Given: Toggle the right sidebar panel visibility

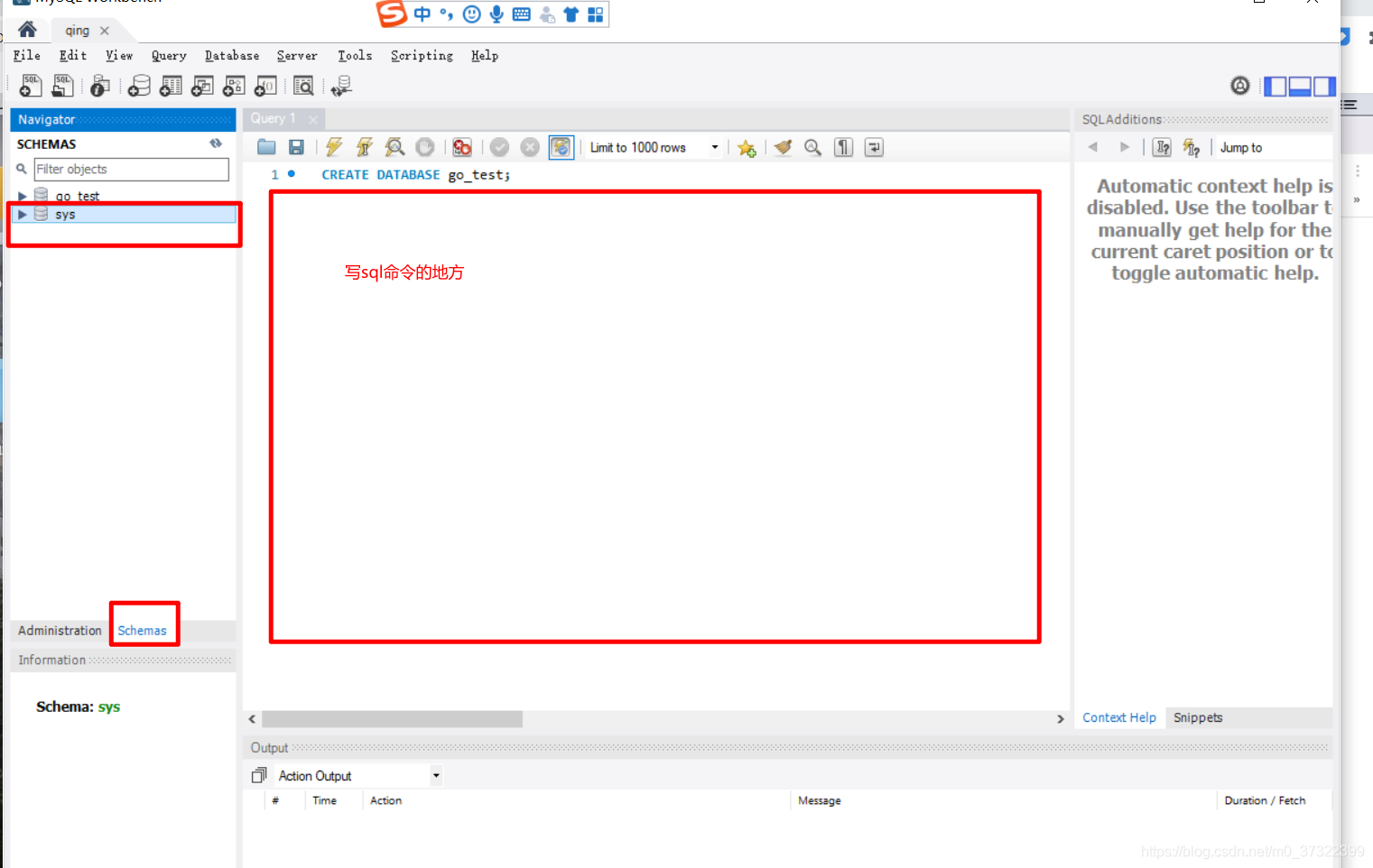Looking at the screenshot, I should 1323,87.
